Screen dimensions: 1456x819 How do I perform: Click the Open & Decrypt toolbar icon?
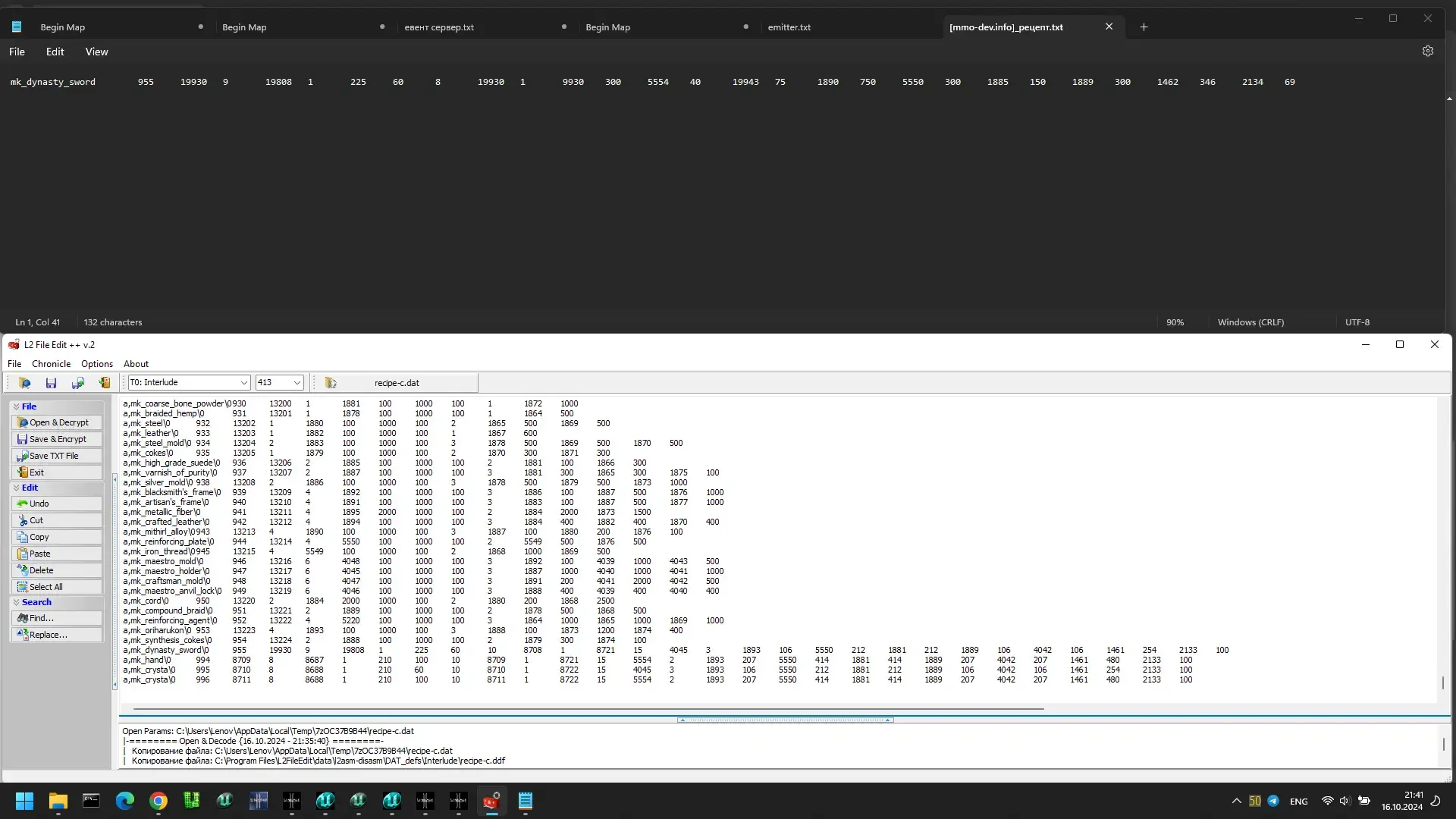pyautogui.click(x=24, y=383)
